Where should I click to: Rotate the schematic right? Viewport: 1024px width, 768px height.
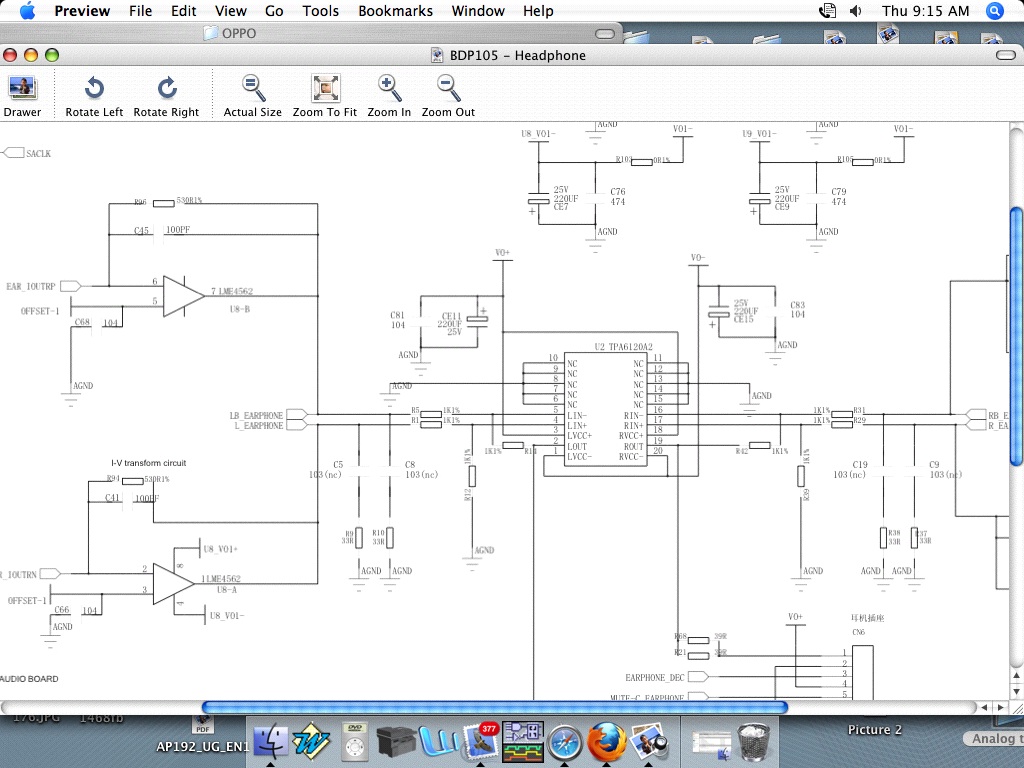click(166, 96)
